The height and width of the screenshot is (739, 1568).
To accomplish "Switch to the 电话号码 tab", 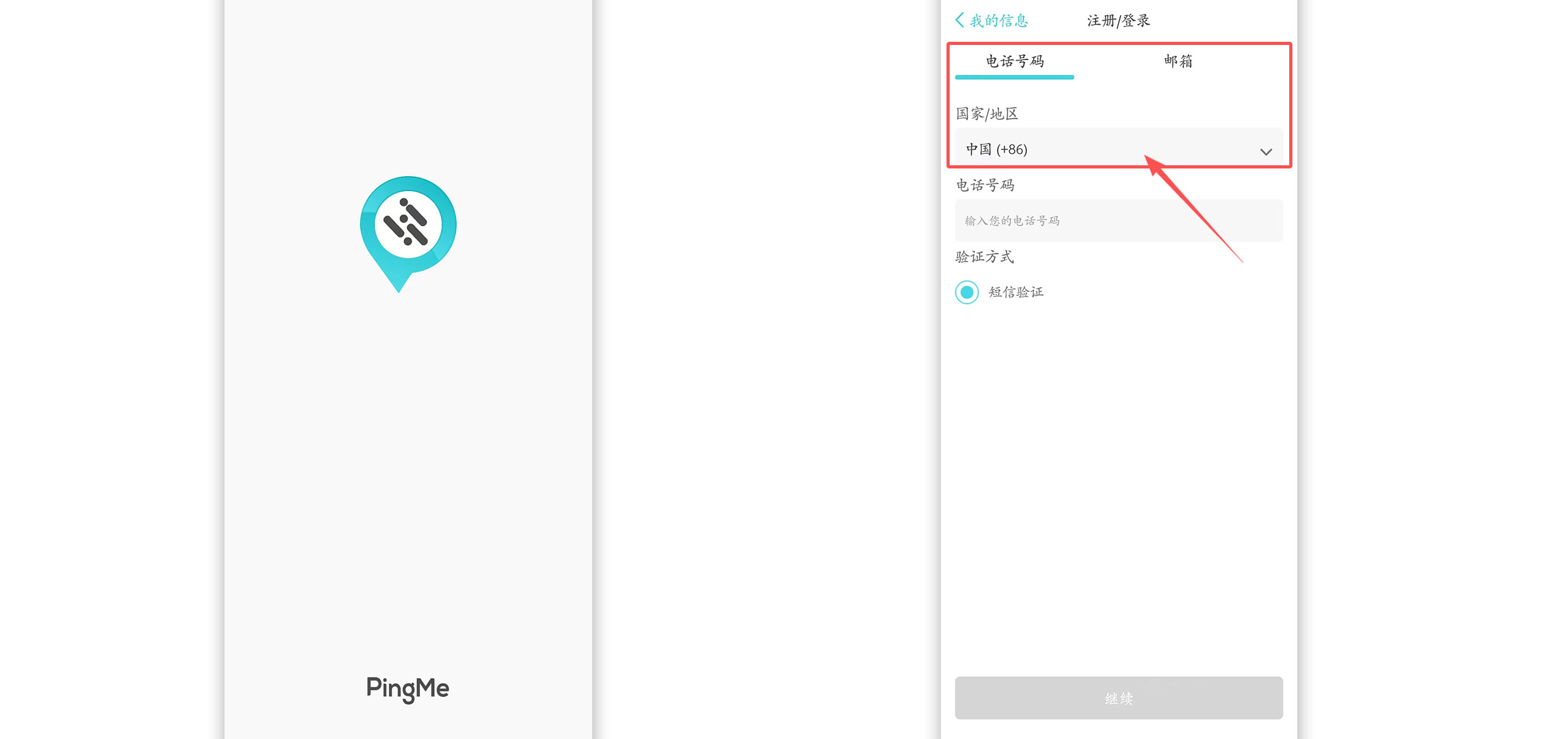I will click(x=1014, y=61).
